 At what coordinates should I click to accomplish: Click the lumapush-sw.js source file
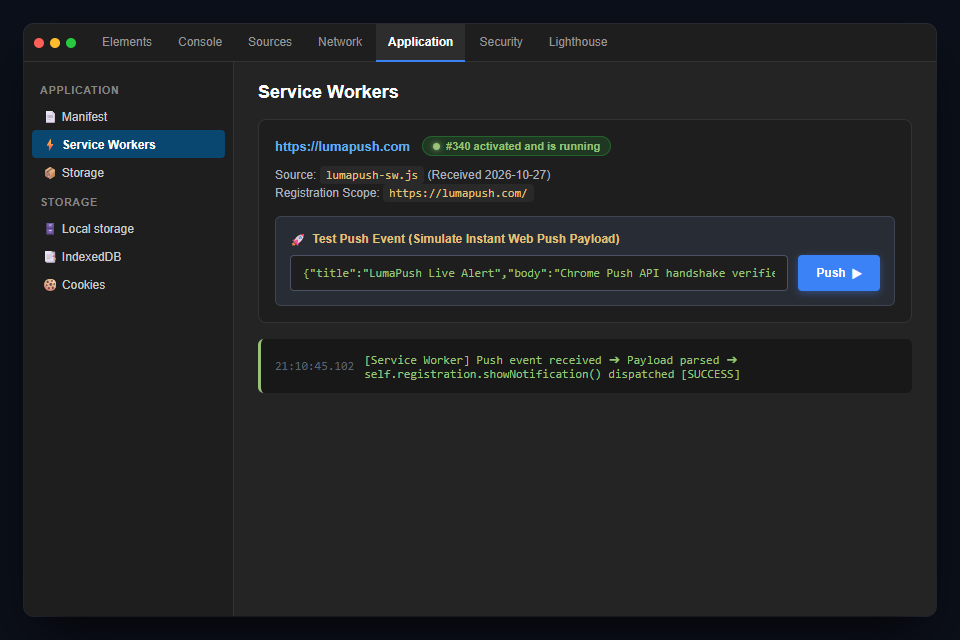pos(372,175)
